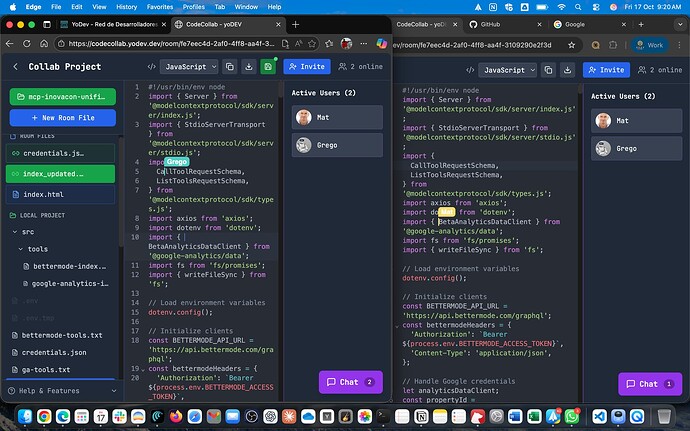The image size is (690, 431).
Task: Select user Grego in Edge window
Action: (x=337, y=145)
